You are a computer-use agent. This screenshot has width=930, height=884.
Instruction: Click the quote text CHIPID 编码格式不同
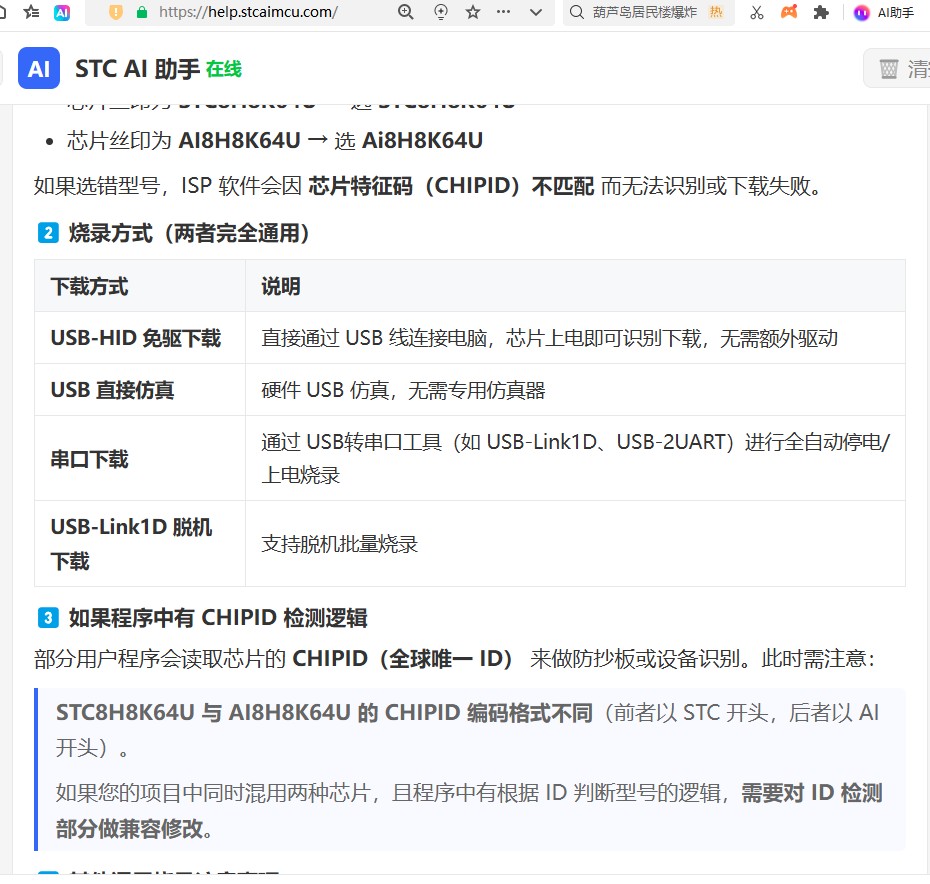(x=488, y=713)
